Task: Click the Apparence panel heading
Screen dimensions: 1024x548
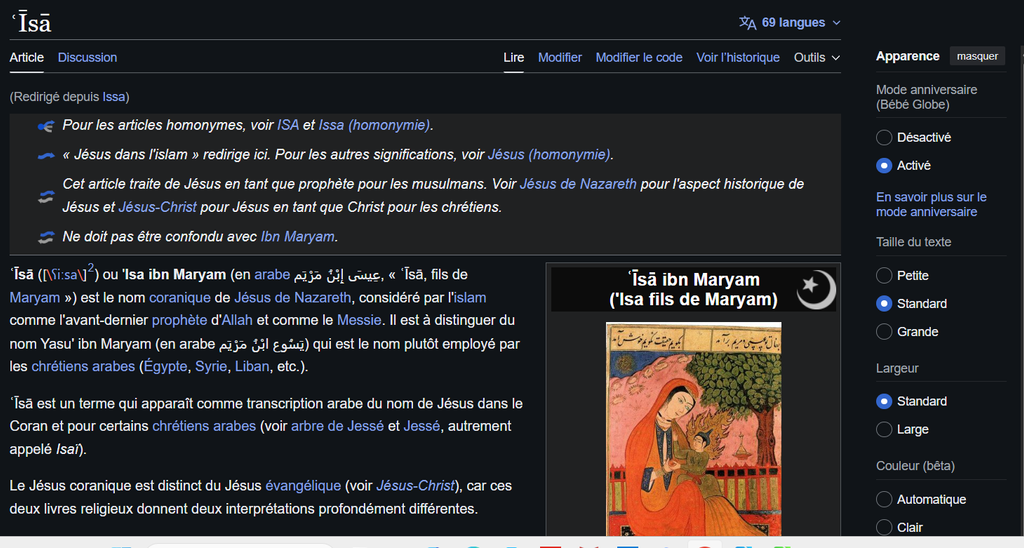Action: (x=907, y=56)
